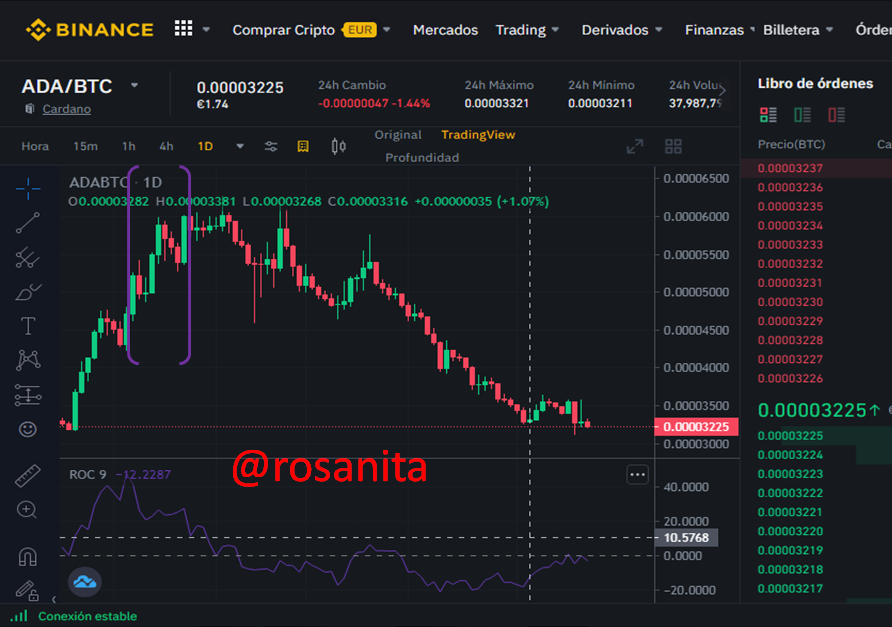The height and width of the screenshot is (627, 892).
Task: Show more 24h statistics arrow
Action: (x=722, y=90)
